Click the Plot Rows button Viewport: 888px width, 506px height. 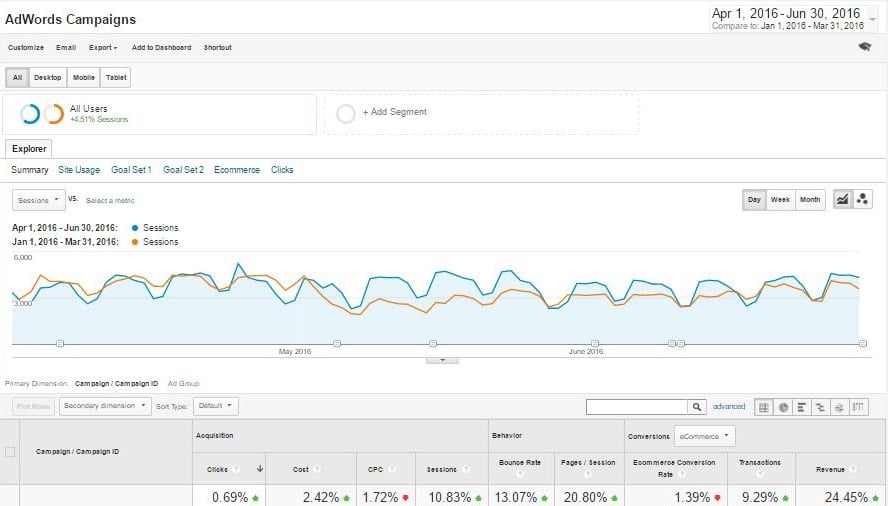pyautogui.click(x=33, y=406)
